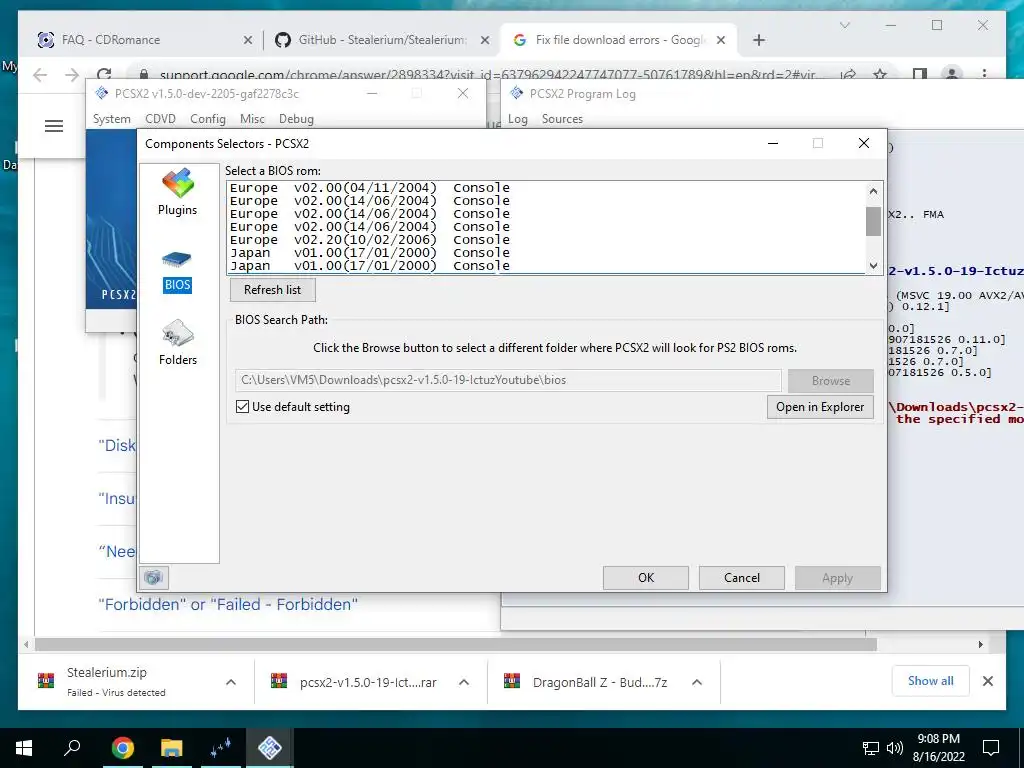This screenshot has height=768, width=1024.
Task: Click Show all downloads
Action: pos(930,681)
